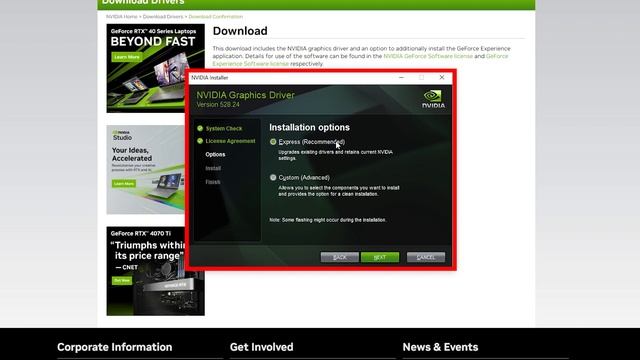Close the NVIDIA Installer window

(x=442, y=77)
